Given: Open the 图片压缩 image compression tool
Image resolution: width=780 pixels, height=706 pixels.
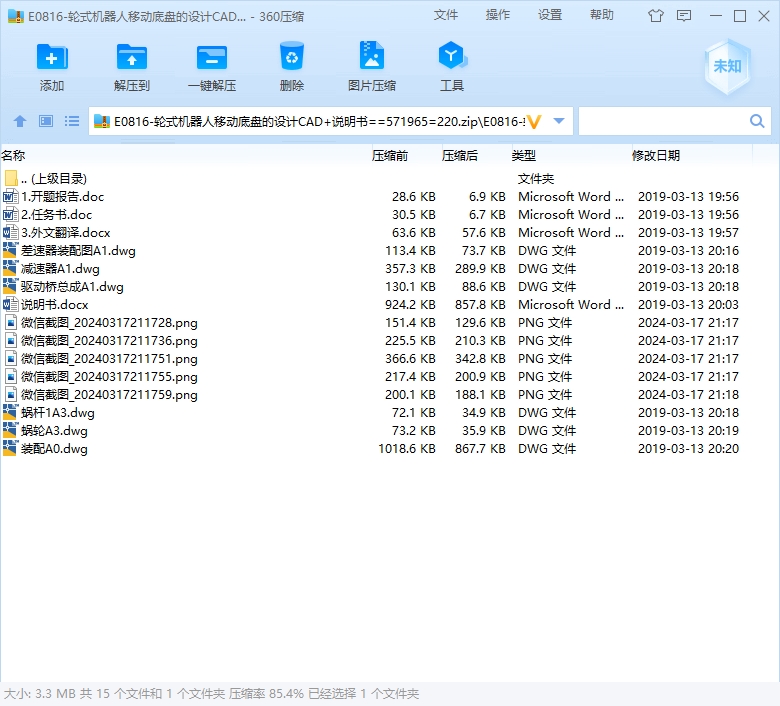Looking at the screenshot, I should tap(372, 56).
